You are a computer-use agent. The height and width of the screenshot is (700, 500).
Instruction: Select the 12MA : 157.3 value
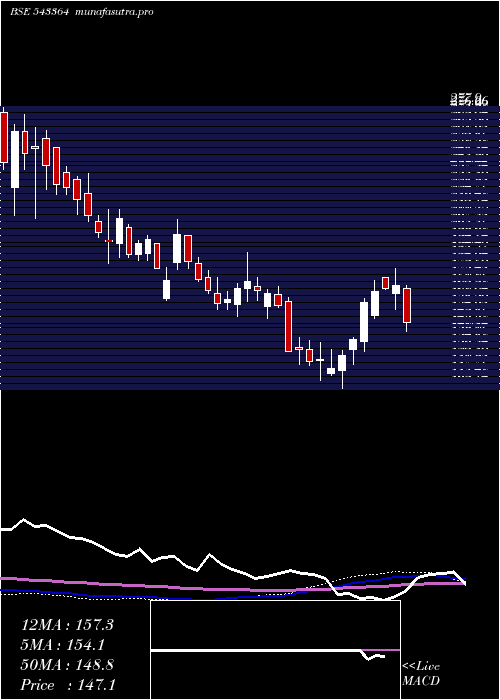[x=67, y=625]
